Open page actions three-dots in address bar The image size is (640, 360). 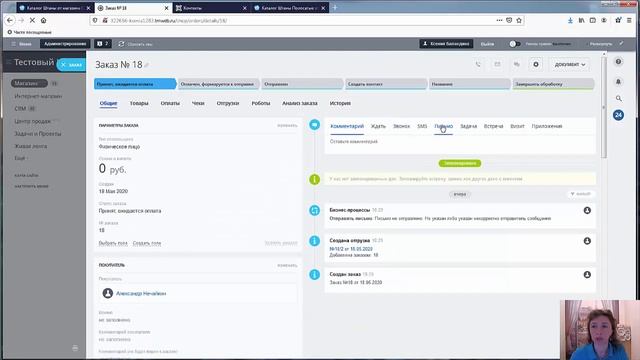[x=499, y=20]
